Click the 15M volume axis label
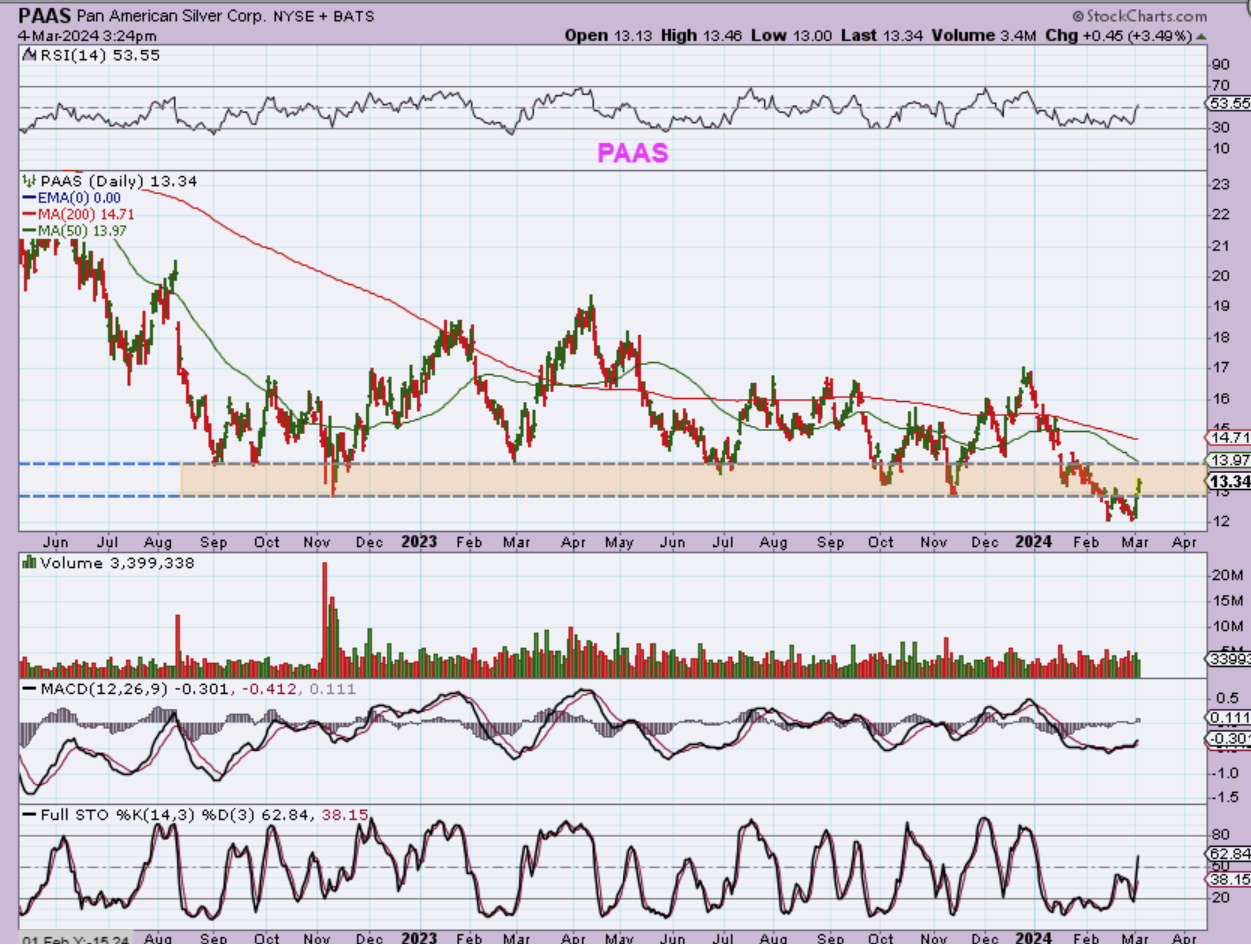1251x945 pixels. 1226,601
